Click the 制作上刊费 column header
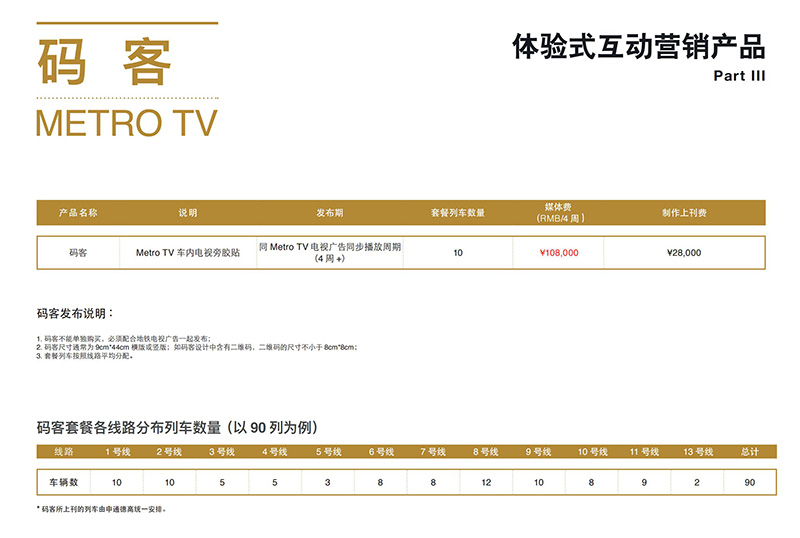Image resolution: width=800 pixels, height=538 pixels. [684, 213]
